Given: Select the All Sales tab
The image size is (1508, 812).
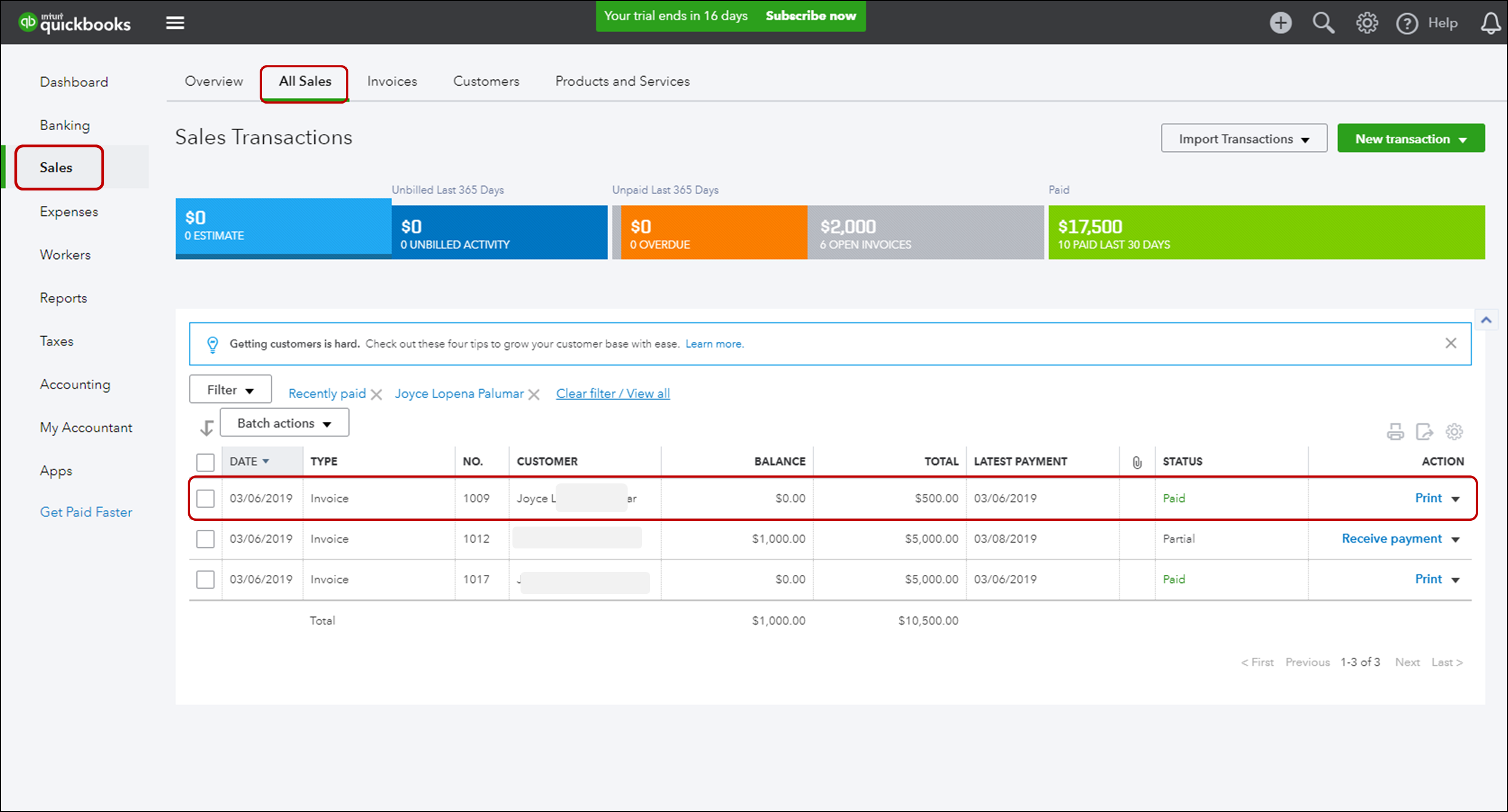Looking at the screenshot, I should pos(305,81).
